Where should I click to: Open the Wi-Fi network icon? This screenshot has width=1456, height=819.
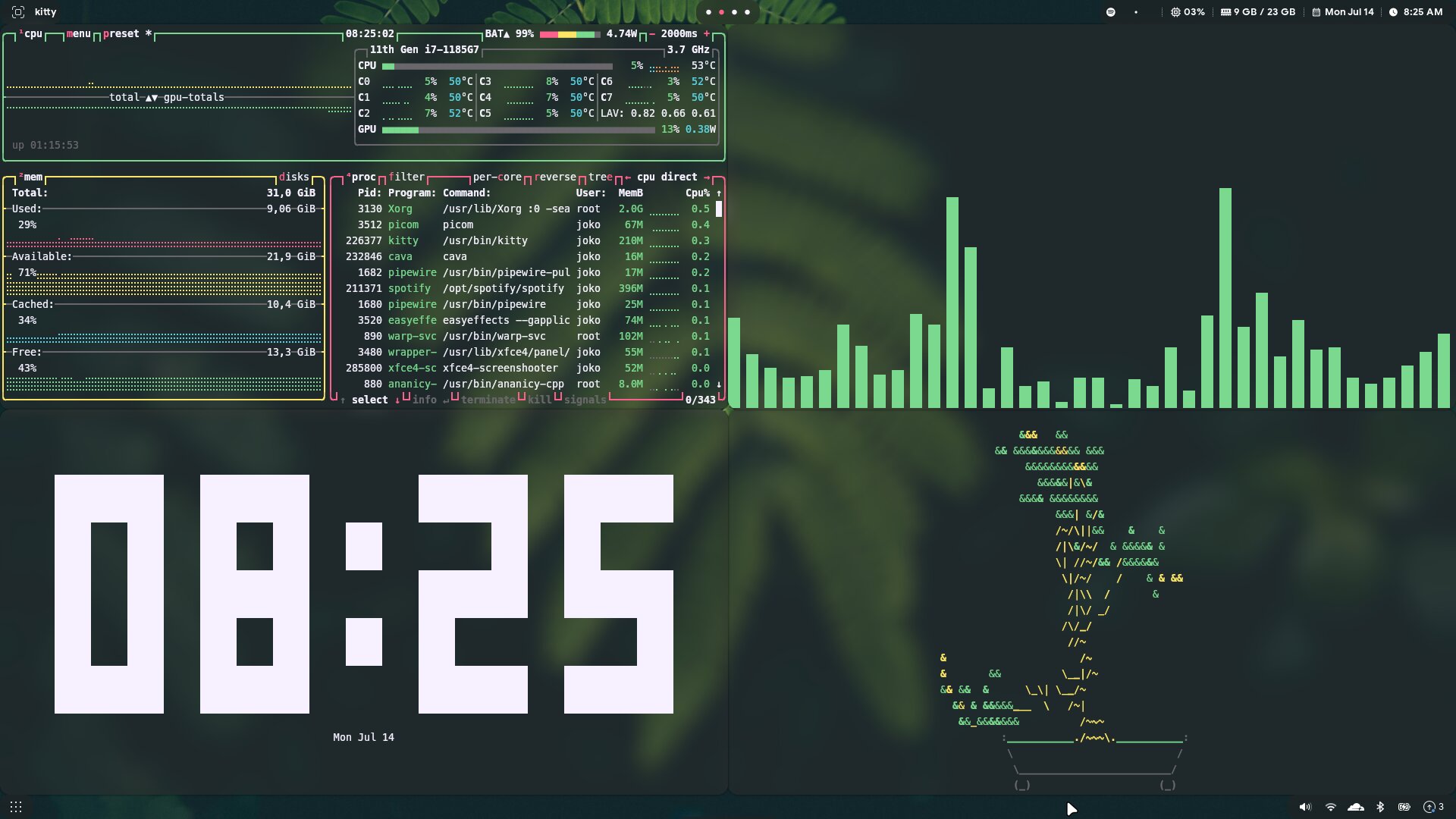[1330, 807]
